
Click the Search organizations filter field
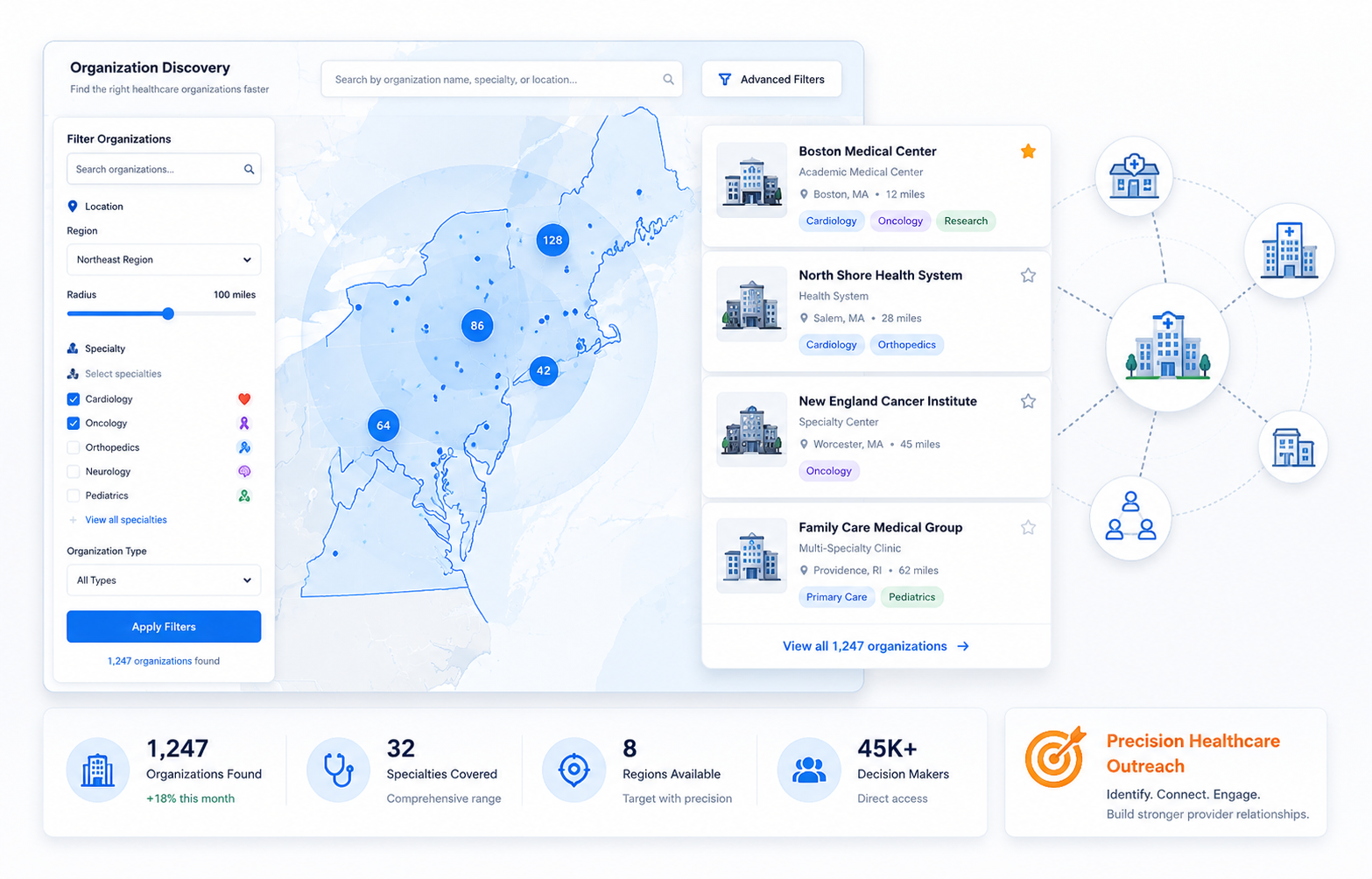(x=164, y=169)
